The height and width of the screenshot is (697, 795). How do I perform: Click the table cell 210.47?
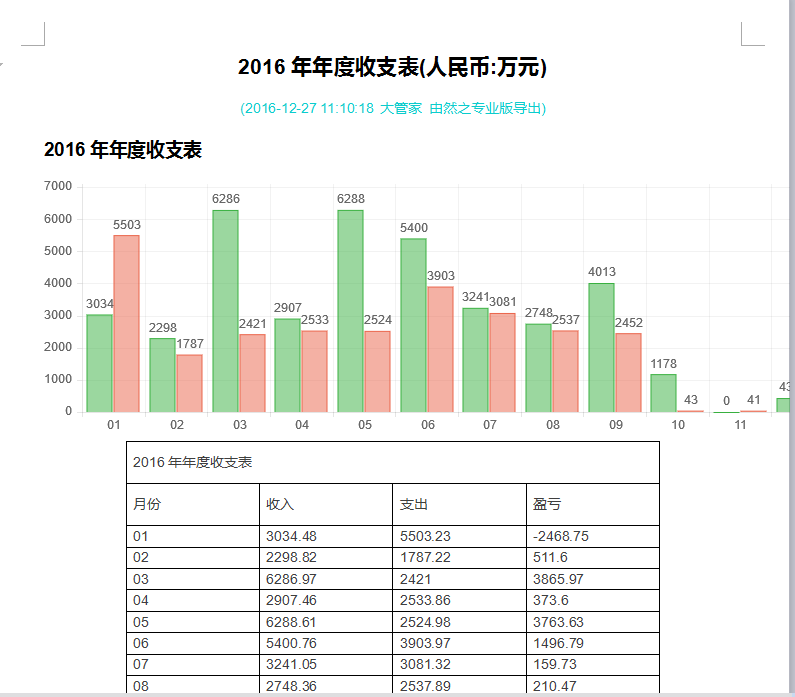tap(593, 685)
